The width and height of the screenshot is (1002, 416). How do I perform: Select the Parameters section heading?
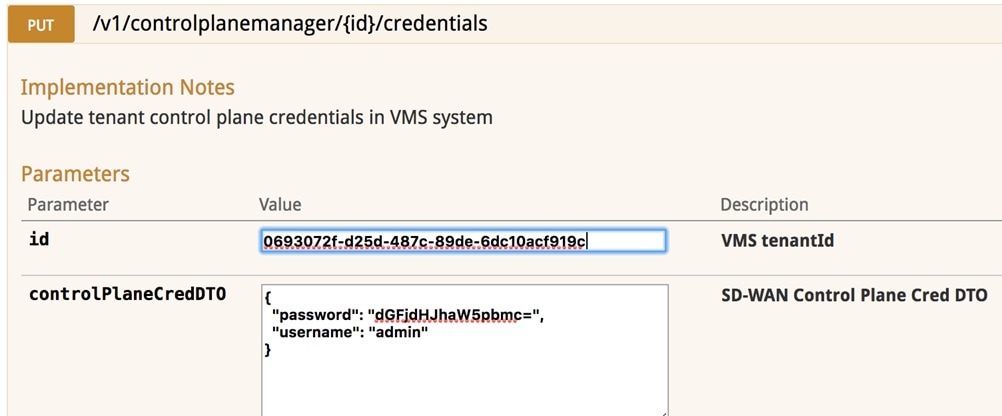pos(75,173)
